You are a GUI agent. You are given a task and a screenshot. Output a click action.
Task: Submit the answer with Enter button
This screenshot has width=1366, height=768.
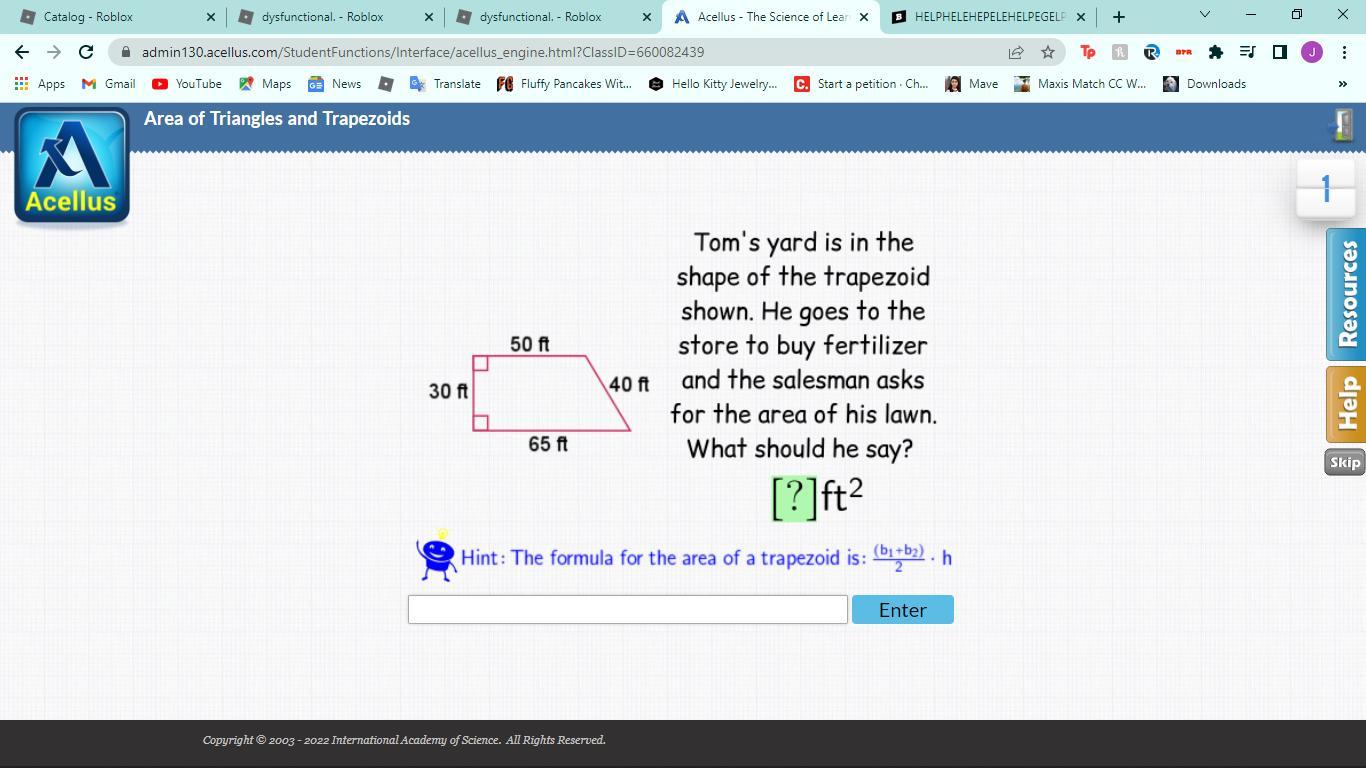[x=902, y=610]
